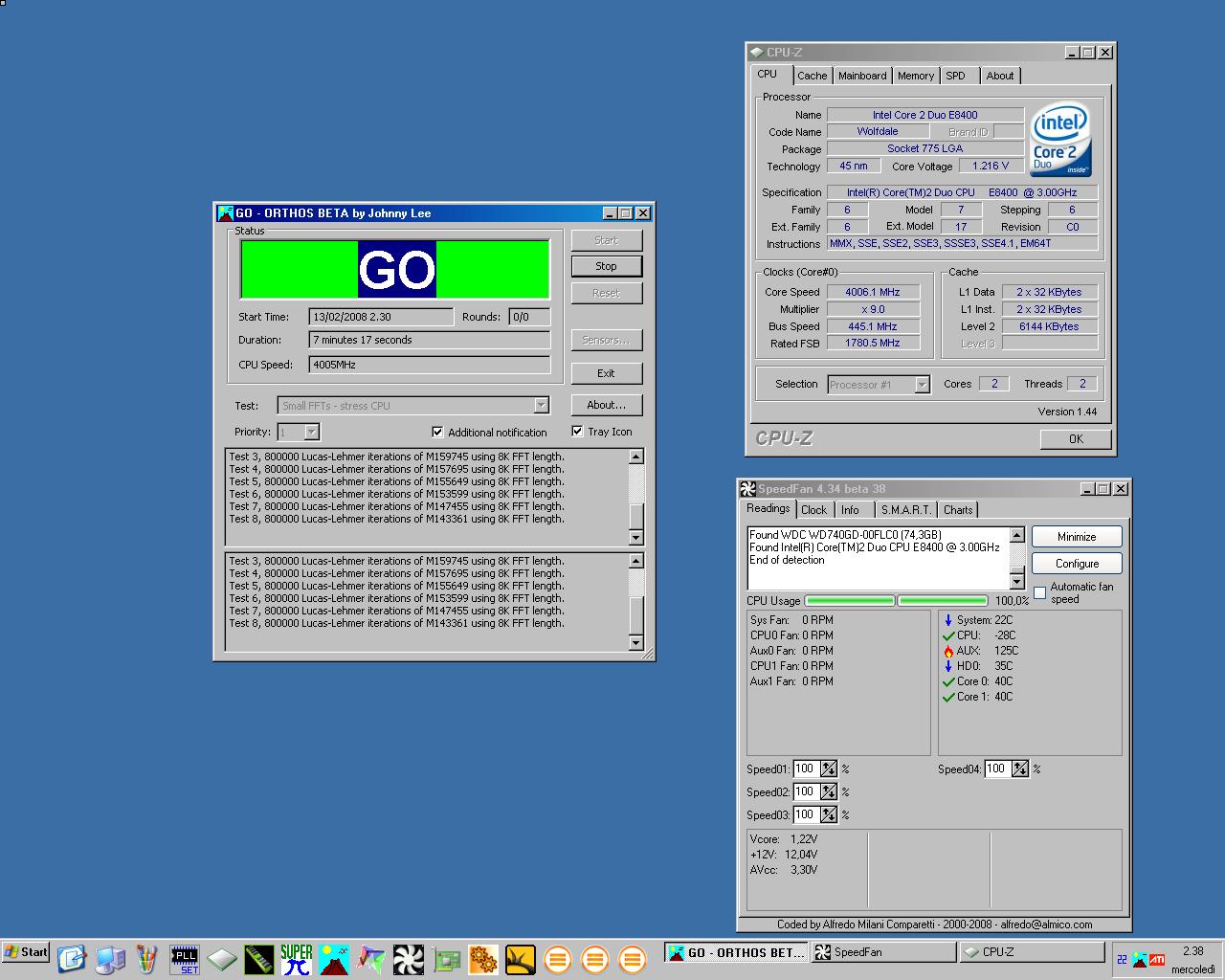Switch to the Mainboard tab in CPU-Z
Image resolution: width=1225 pixels, height=980 pixels.
click(862, 76)
